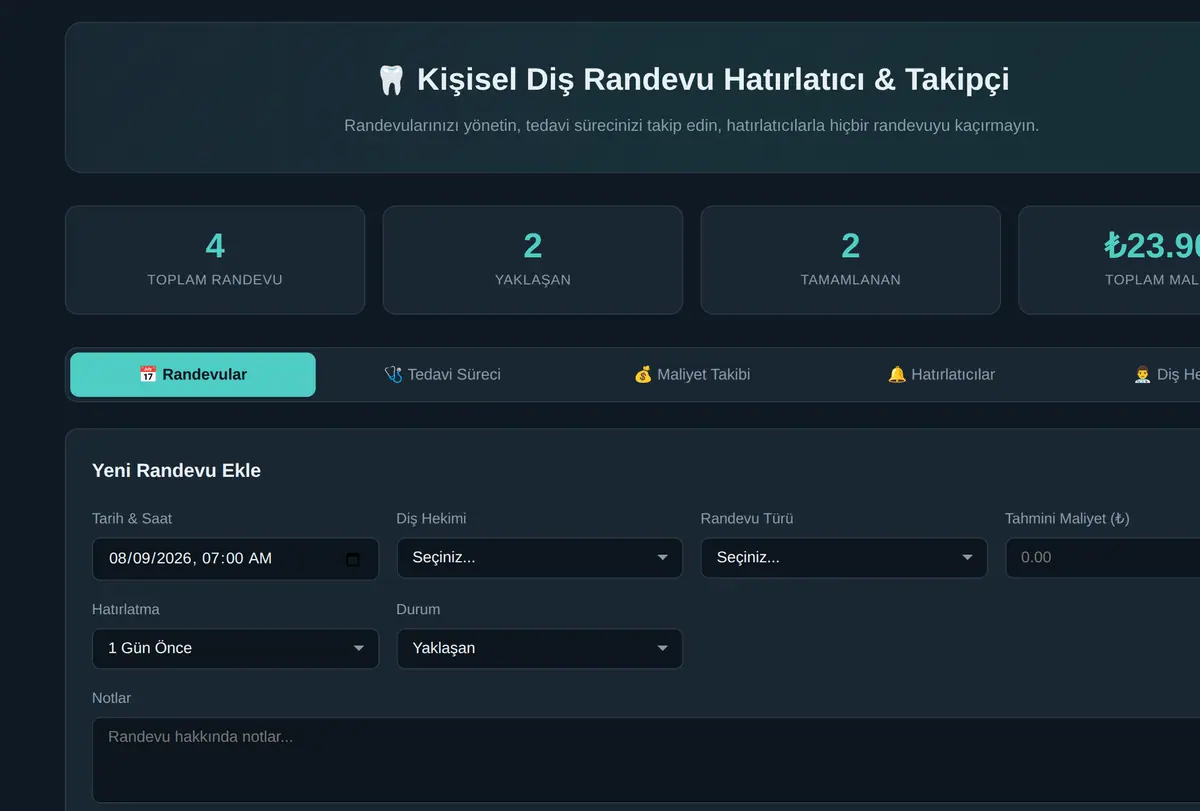
Task: Click the Yeni Randevu Ekle heading
Action: [177, 471]
